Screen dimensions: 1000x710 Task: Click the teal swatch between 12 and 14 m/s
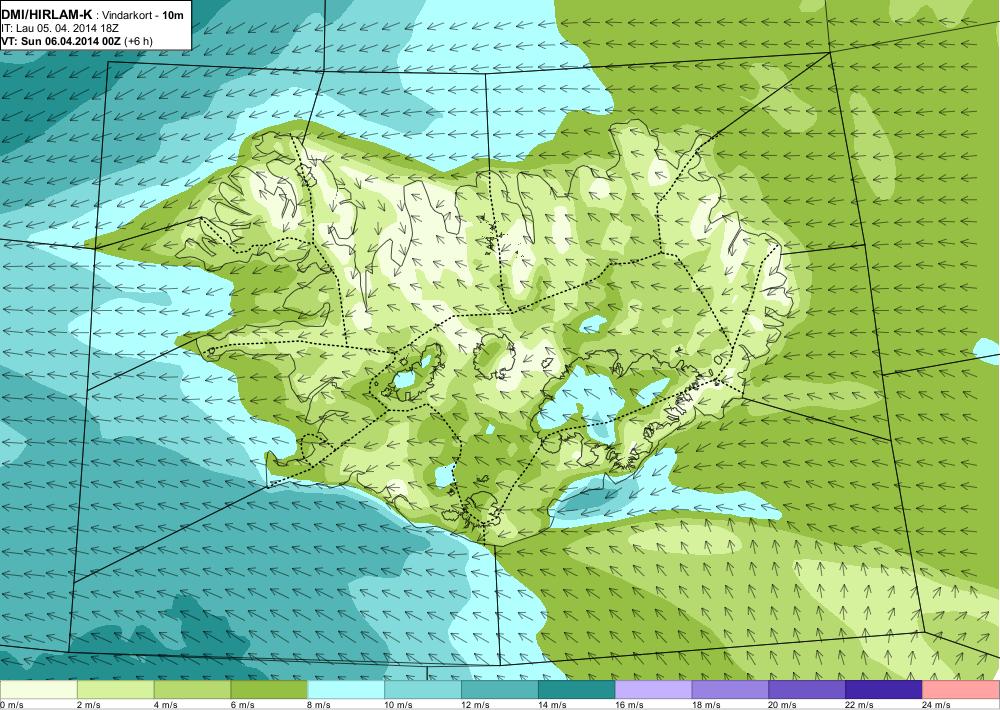tap(499, 690)
